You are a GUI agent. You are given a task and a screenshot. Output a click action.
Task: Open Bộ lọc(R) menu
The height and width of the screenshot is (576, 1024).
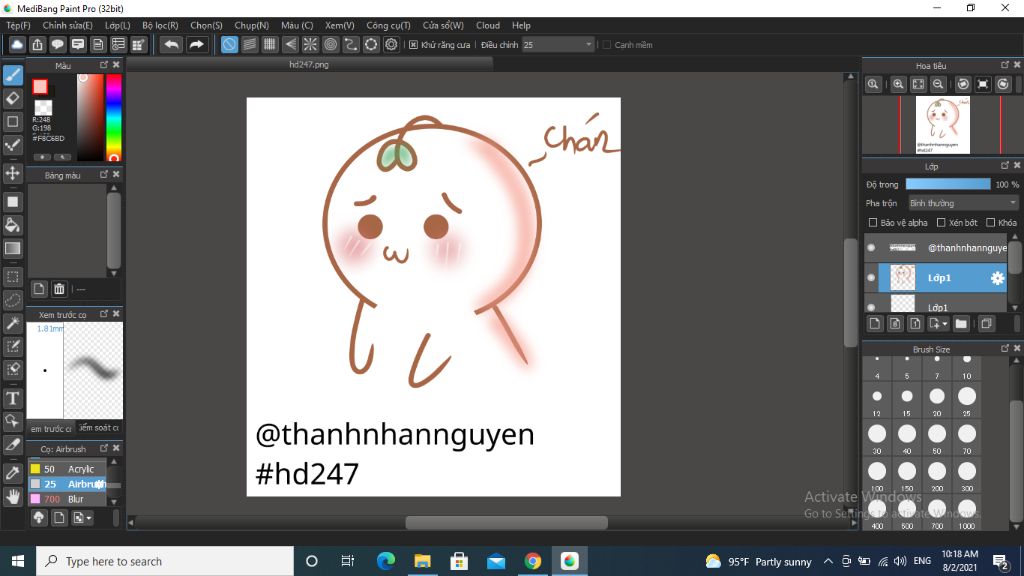(x=160, y=25)
